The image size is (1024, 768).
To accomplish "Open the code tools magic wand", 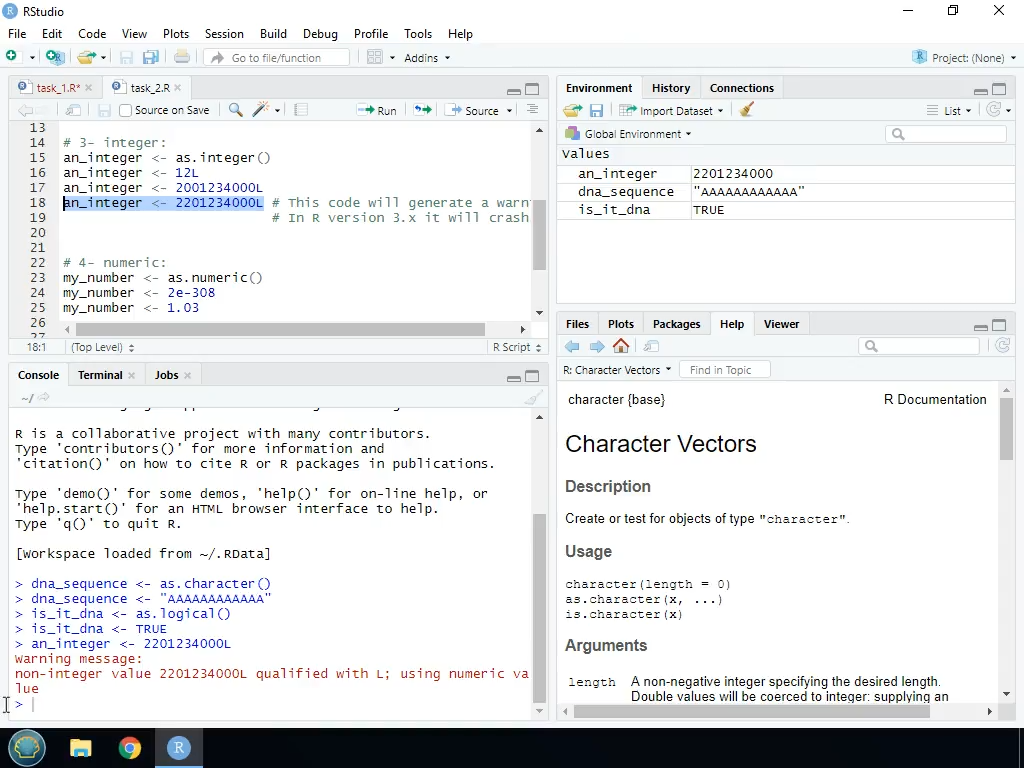I will click(261, 110).
